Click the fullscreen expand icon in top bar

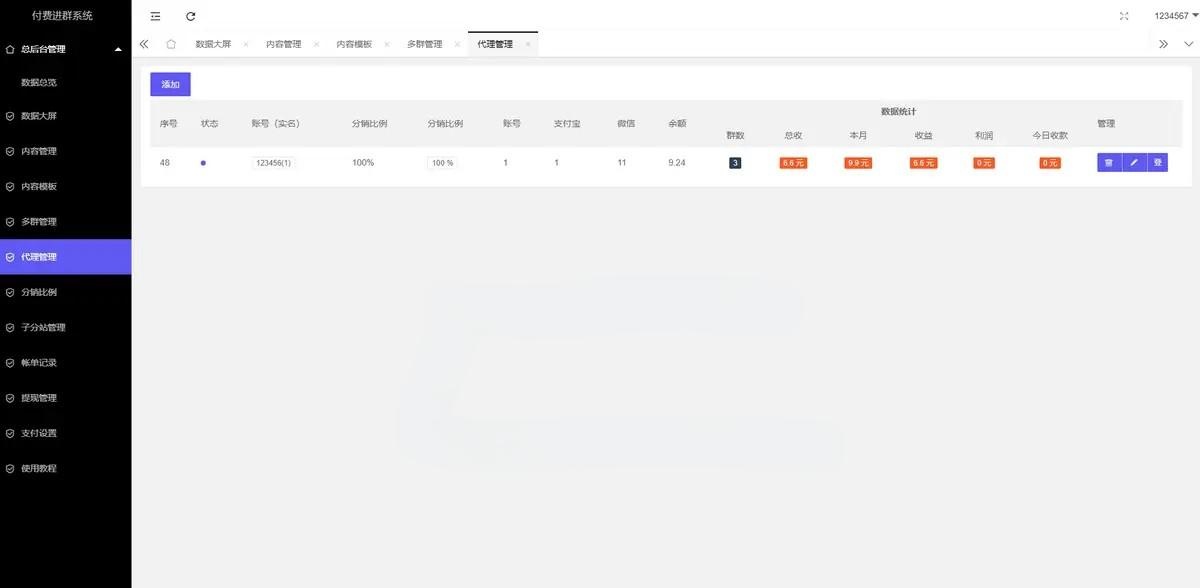tap(1124, 15)
